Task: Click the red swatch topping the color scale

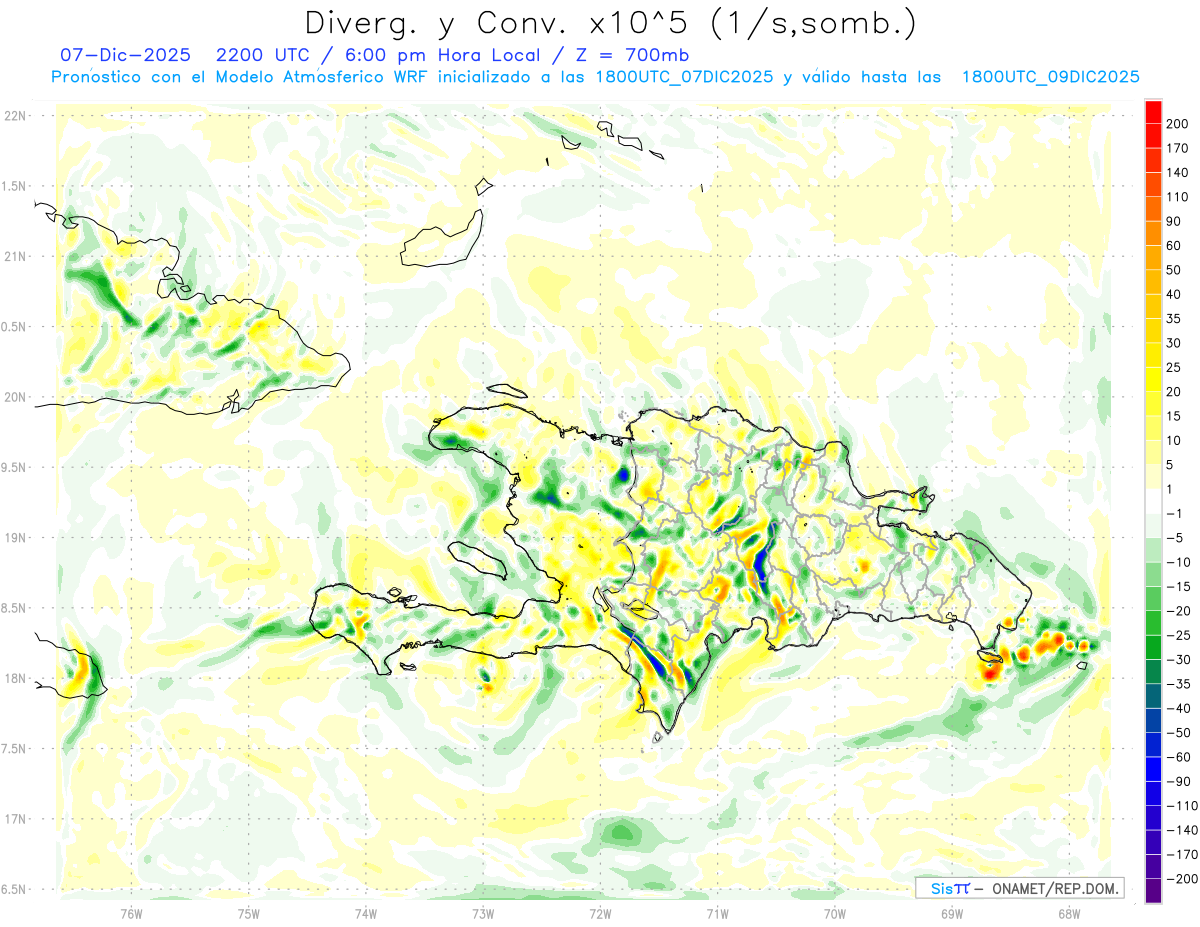Action: click(1153, 111)
